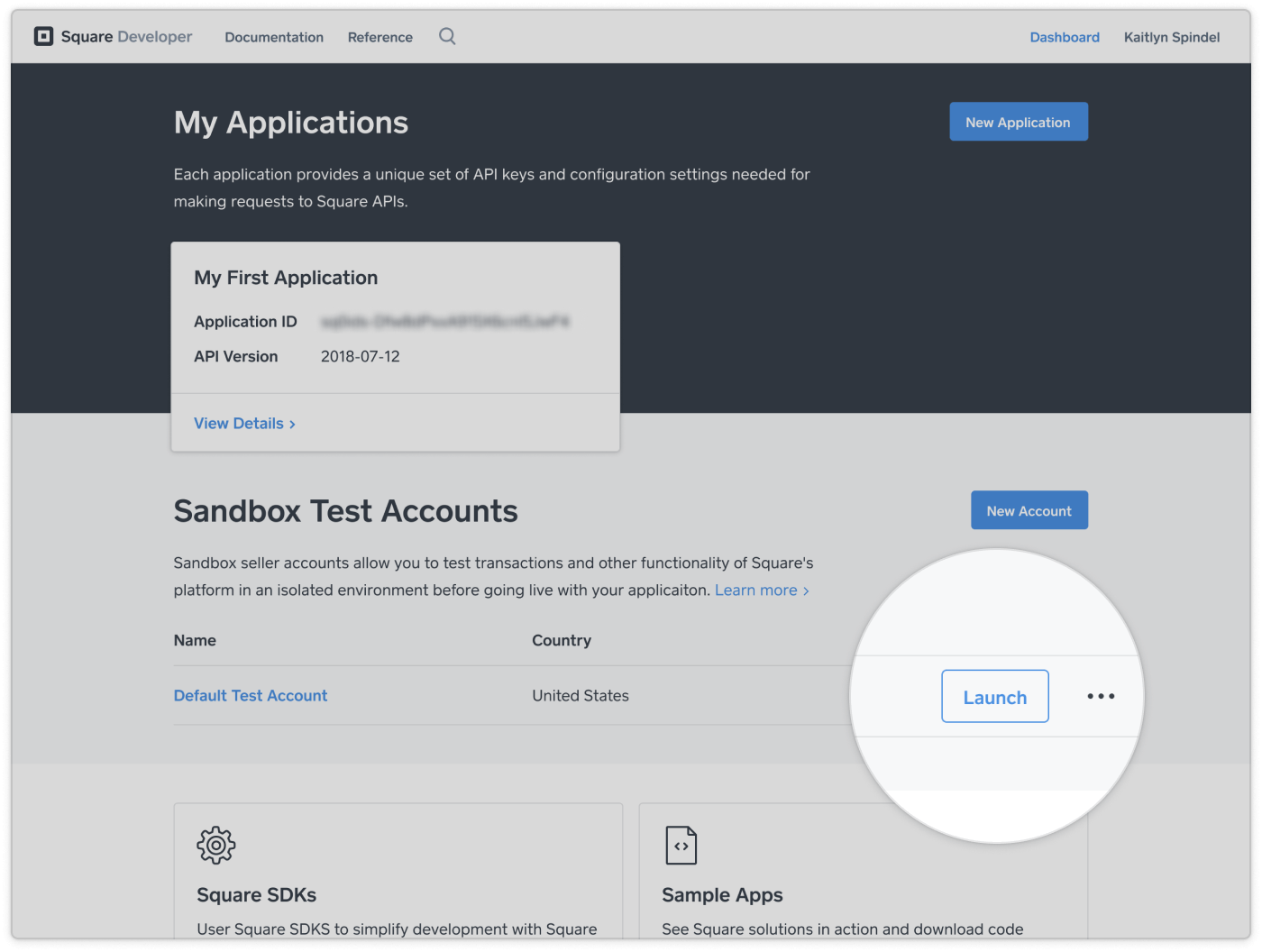
Task: Click the Name column header
Action: (x=195, y=640)
